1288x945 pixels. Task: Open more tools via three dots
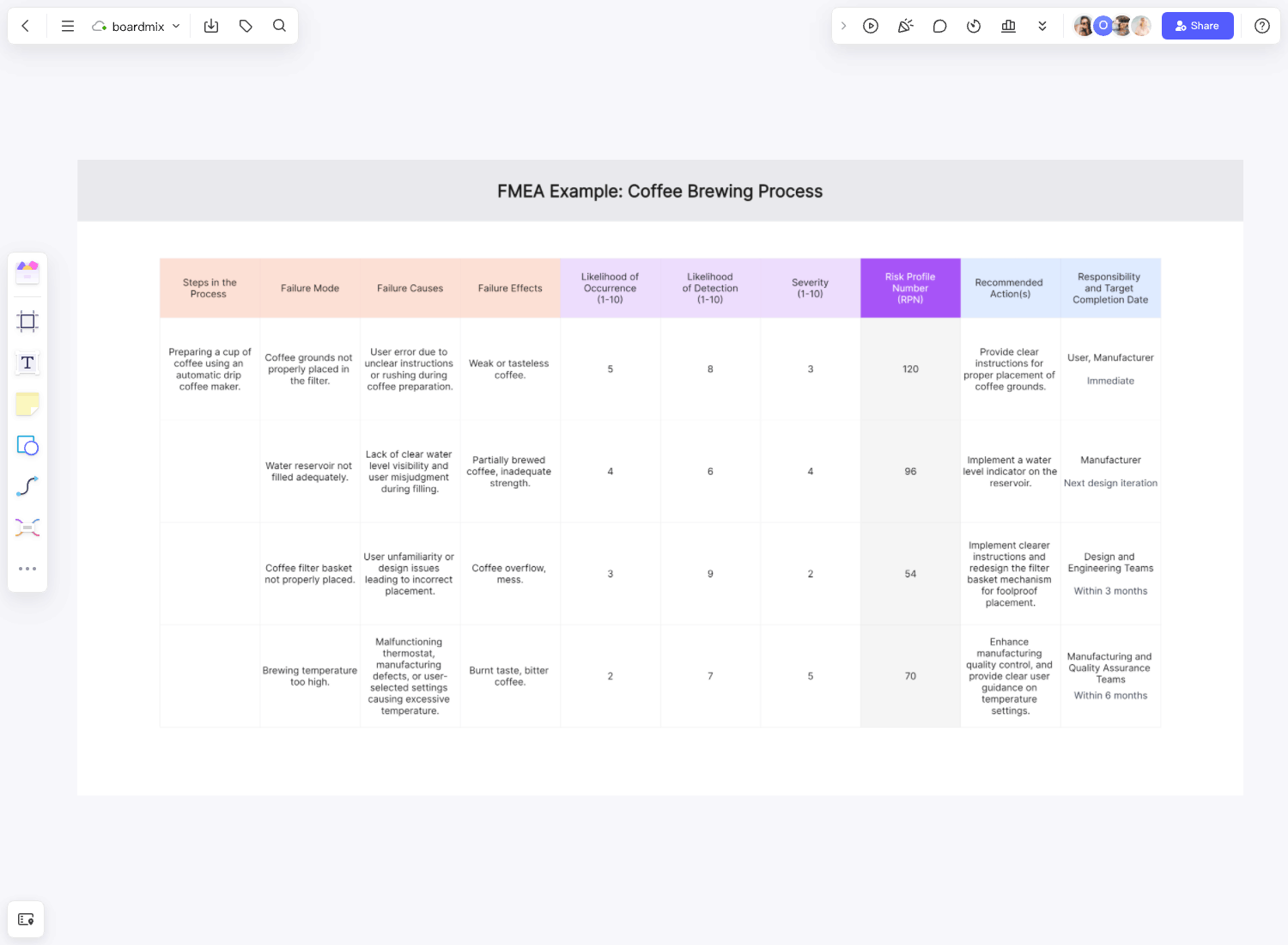(x=27, y=569)
